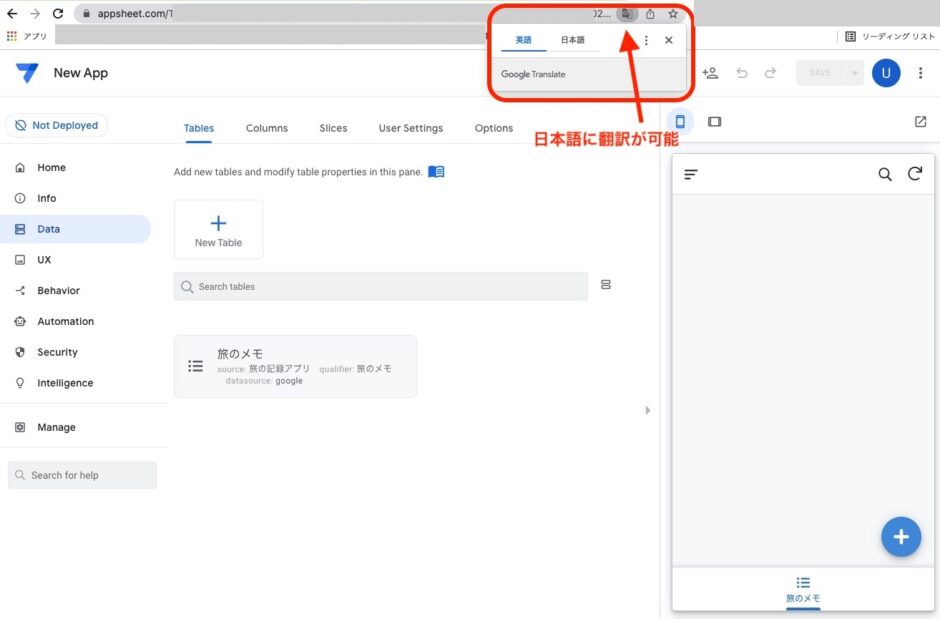The width and height of the screenshot is (940, 619).
Task: Select 日本語 in Google Translate popup
Action: coord(572,40)
